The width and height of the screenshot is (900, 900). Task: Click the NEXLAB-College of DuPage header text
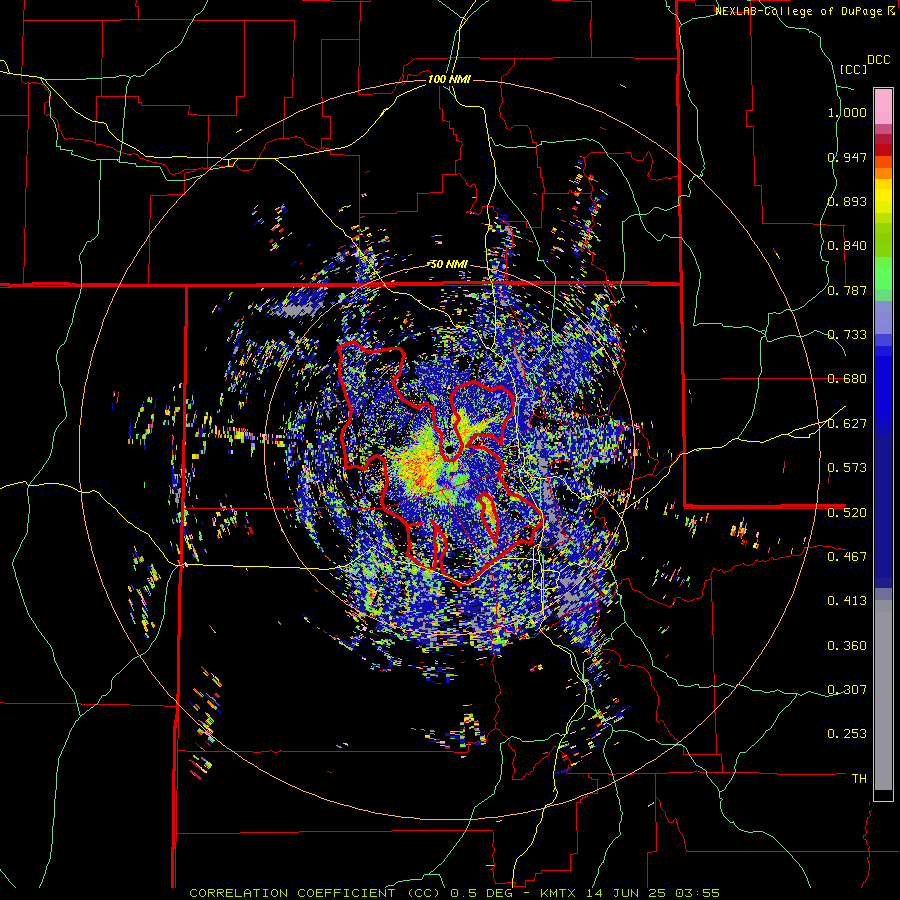[798, 11]
